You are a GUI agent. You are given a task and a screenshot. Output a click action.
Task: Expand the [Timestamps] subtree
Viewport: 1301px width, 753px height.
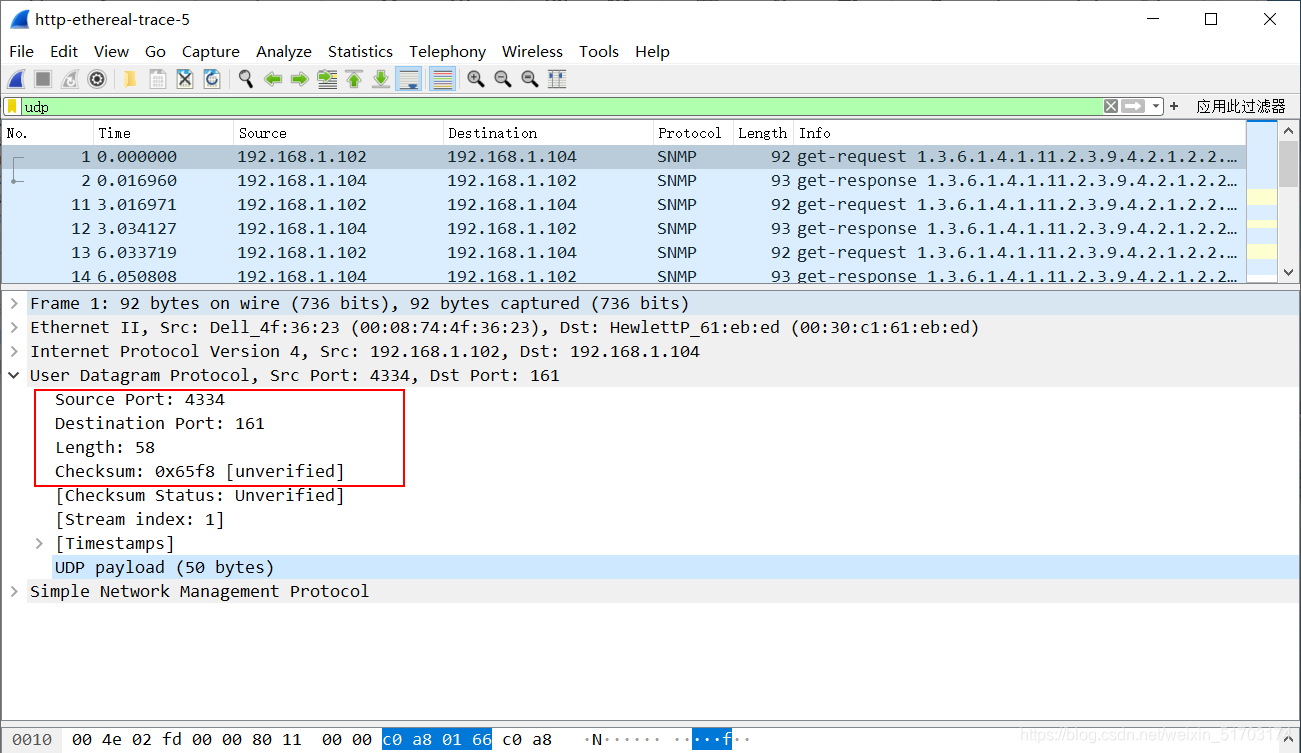coord(40,543)
